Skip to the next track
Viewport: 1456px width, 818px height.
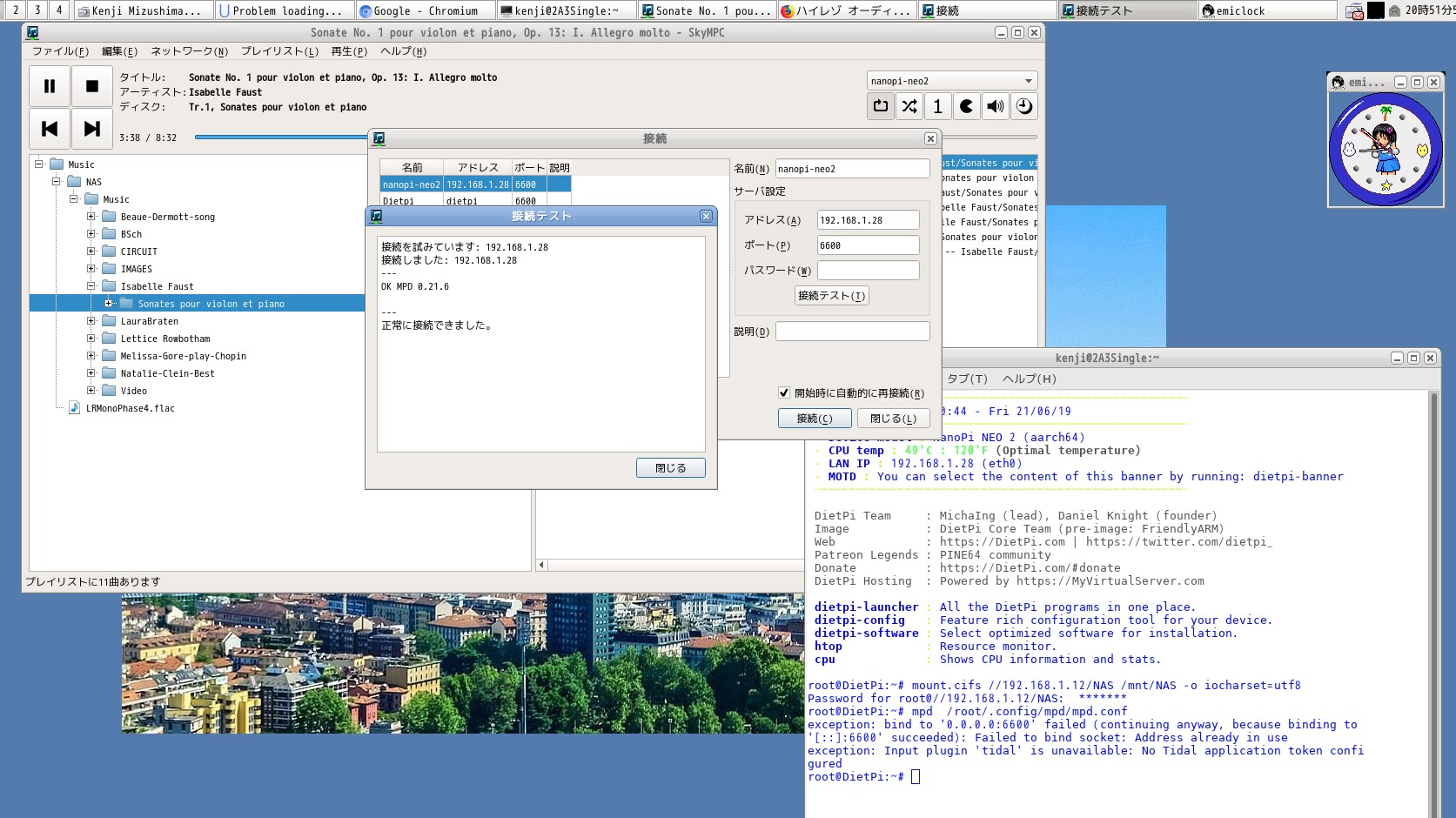point(91,129)
